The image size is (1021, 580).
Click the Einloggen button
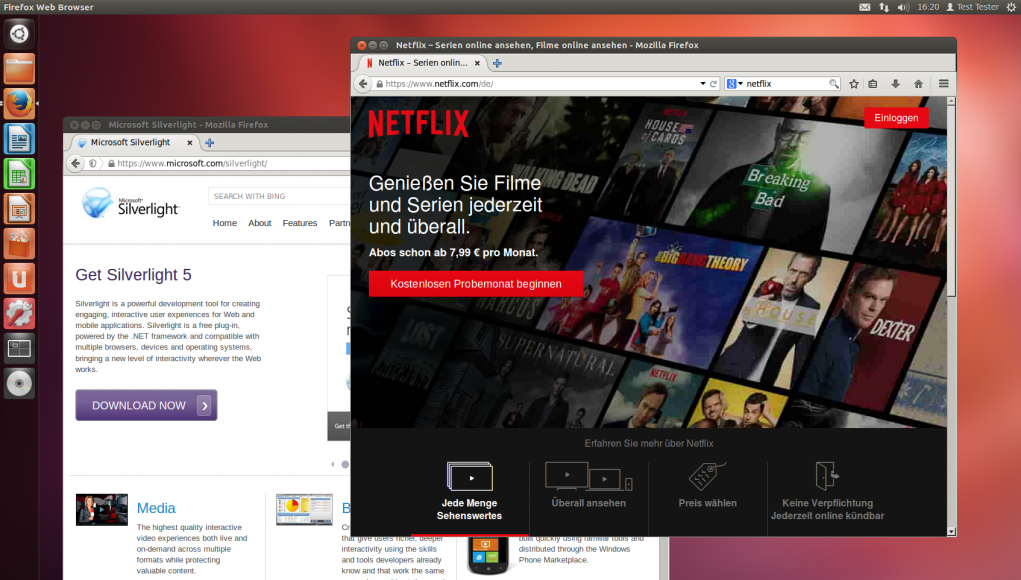click(895, 118)
